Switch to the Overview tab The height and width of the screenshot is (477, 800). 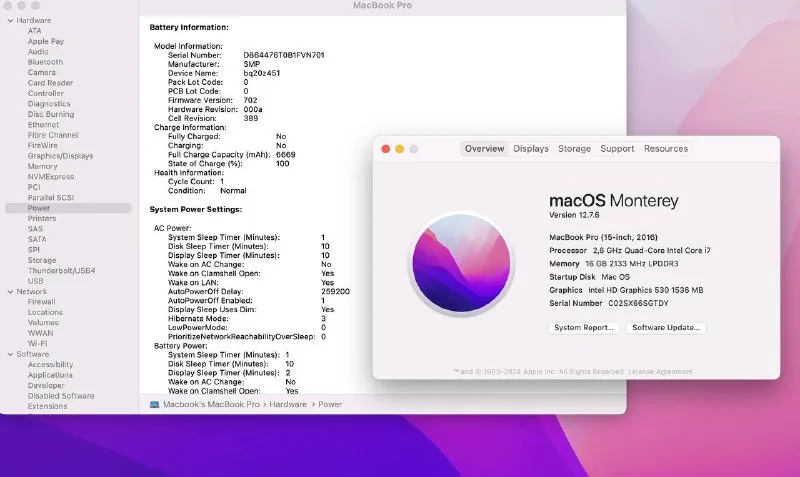click(484, 148)
